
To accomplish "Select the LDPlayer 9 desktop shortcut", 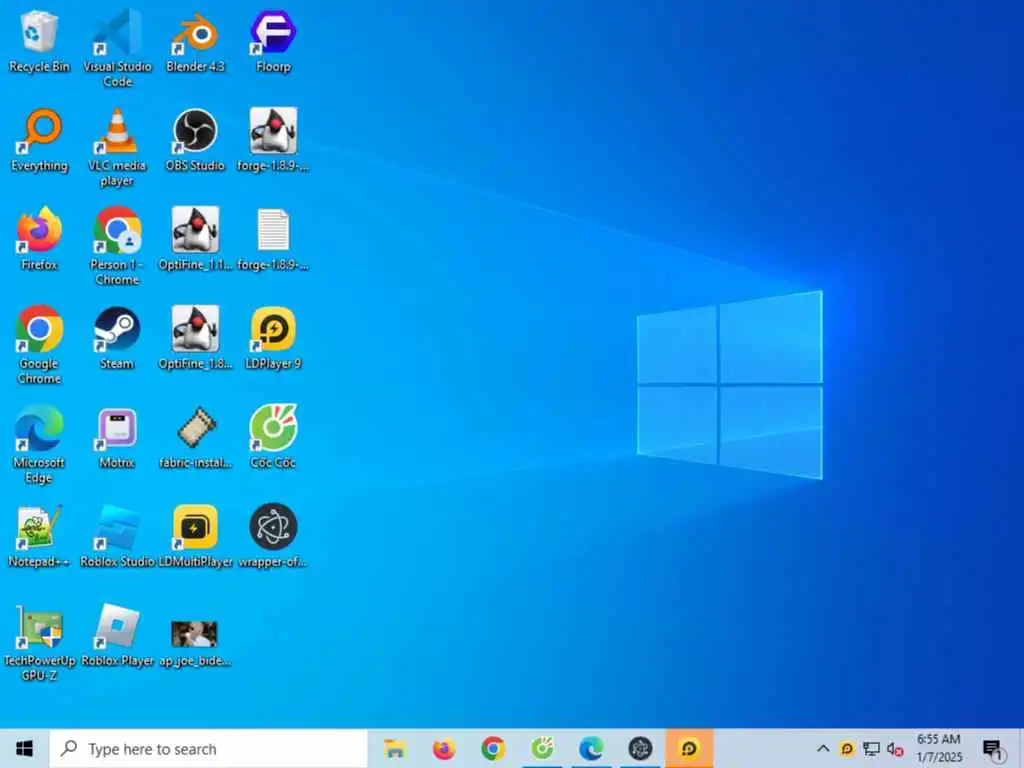I will tap(273, 338).
